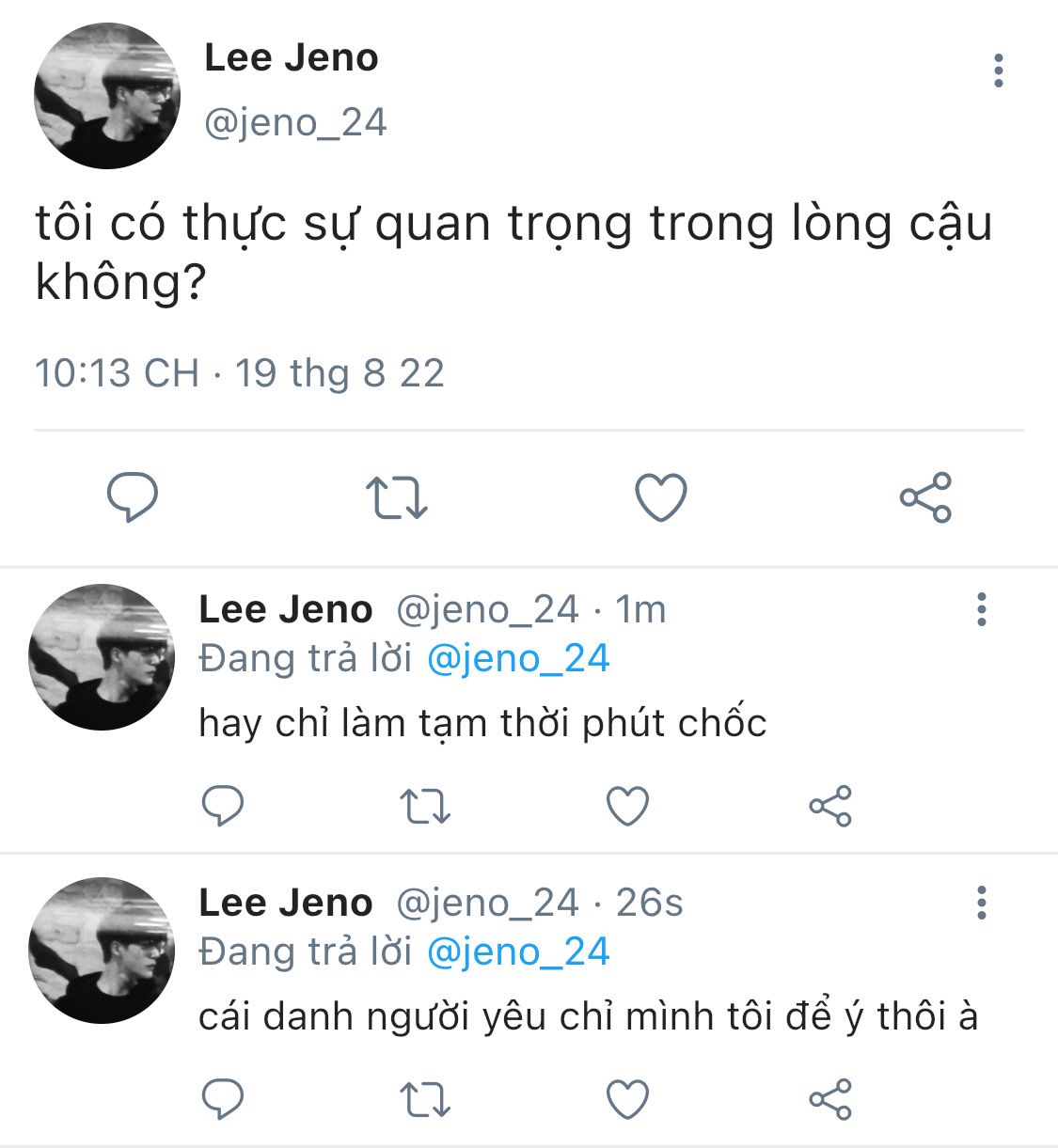Reply to the 'hay chỉ làm tạm thời' tweet

click(223, 806)
